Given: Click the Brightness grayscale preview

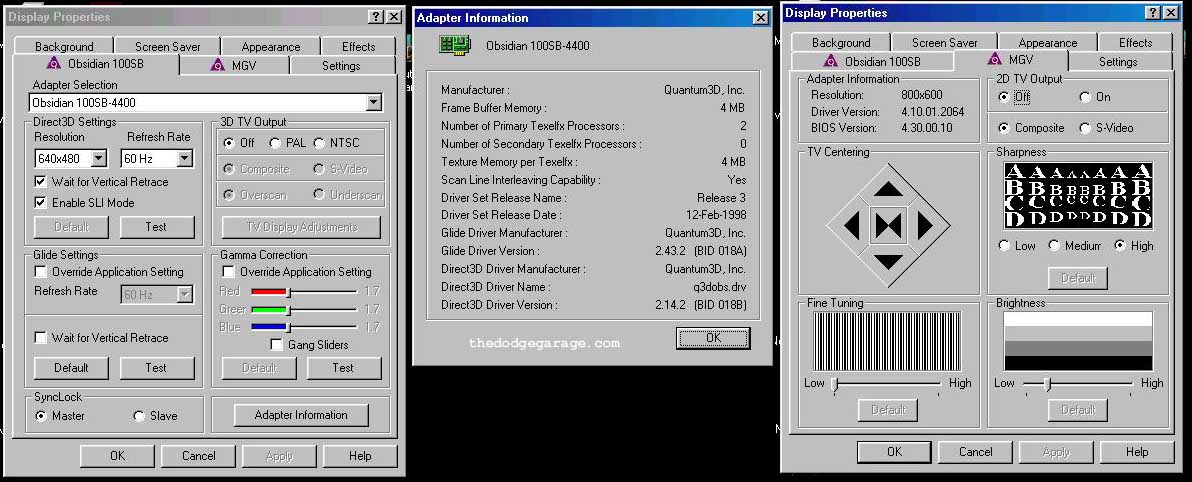Looking at the screenshot, I should [1078, 340].
